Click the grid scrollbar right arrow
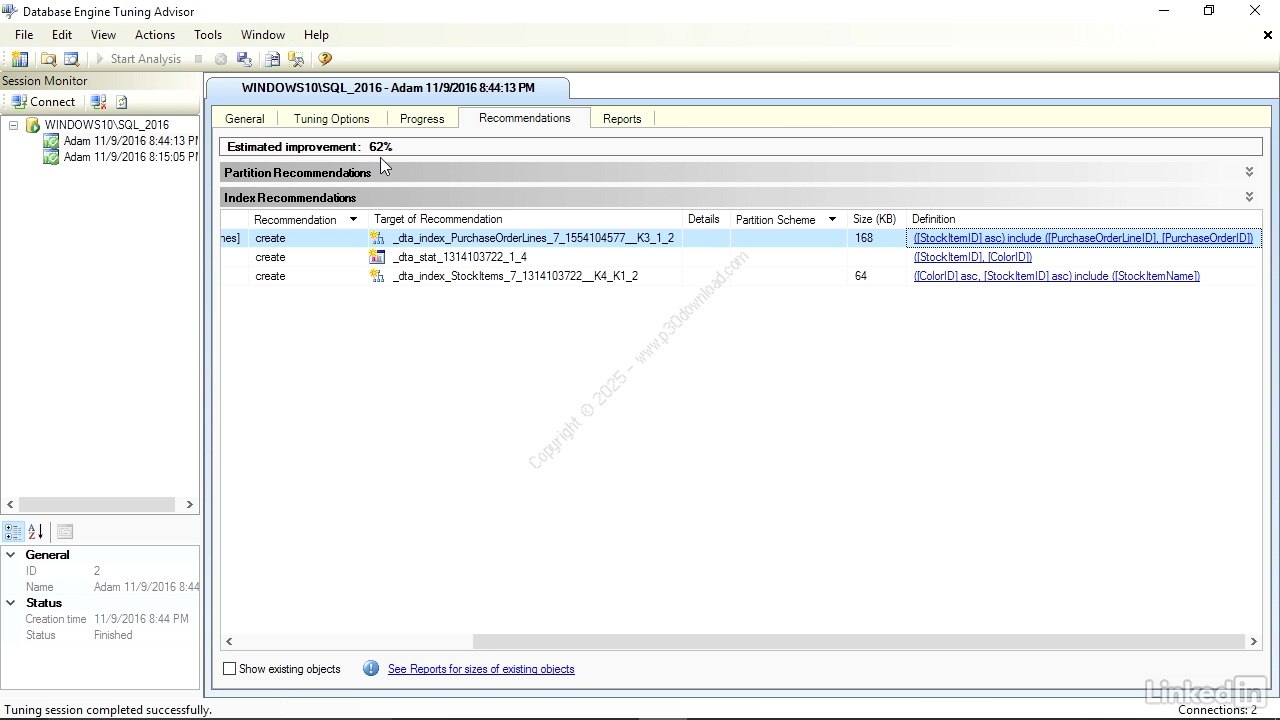1280x720 pixels. pyautogui.click(x=1254, y=641)
